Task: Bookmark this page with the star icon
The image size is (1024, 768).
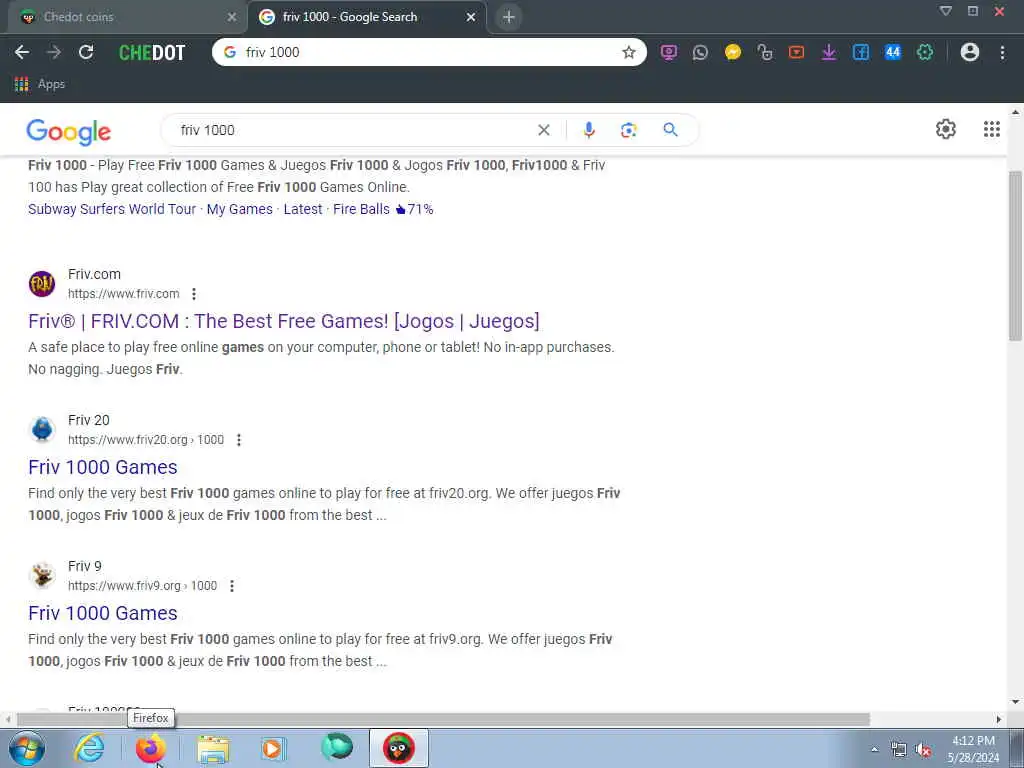Action: coord(628,52)
